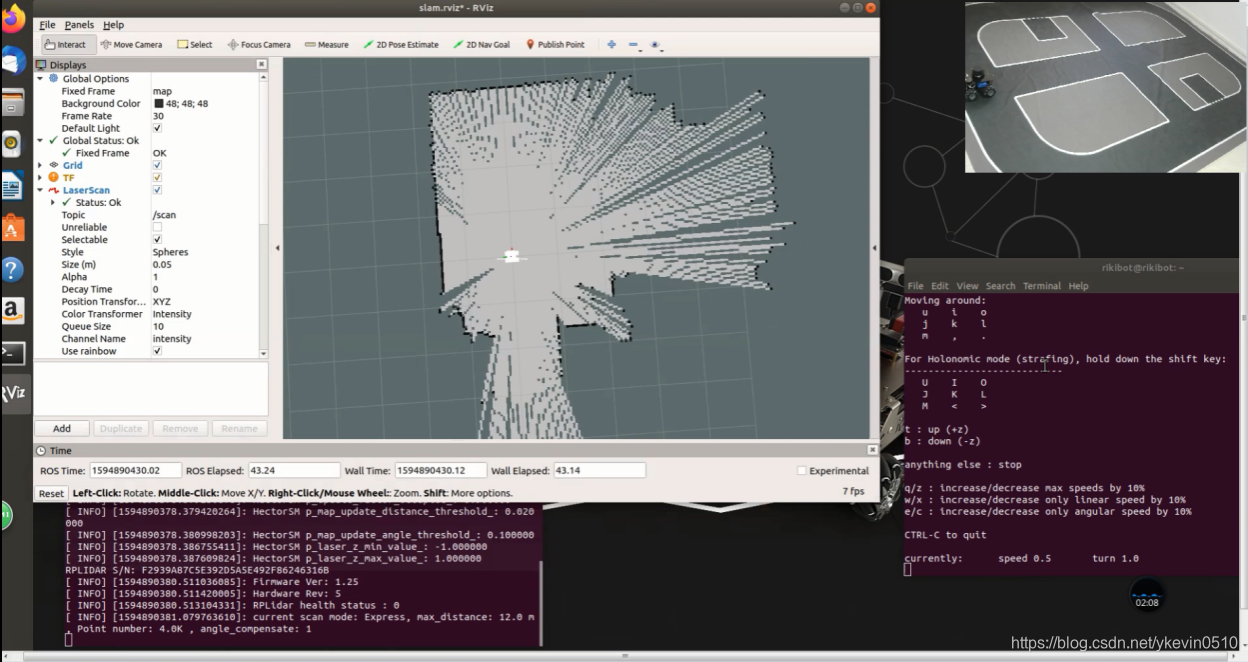Viewport: 1248px width, 662px height.
Task: Click the blue minus remove-tool icon
Action: coord(634,45)
